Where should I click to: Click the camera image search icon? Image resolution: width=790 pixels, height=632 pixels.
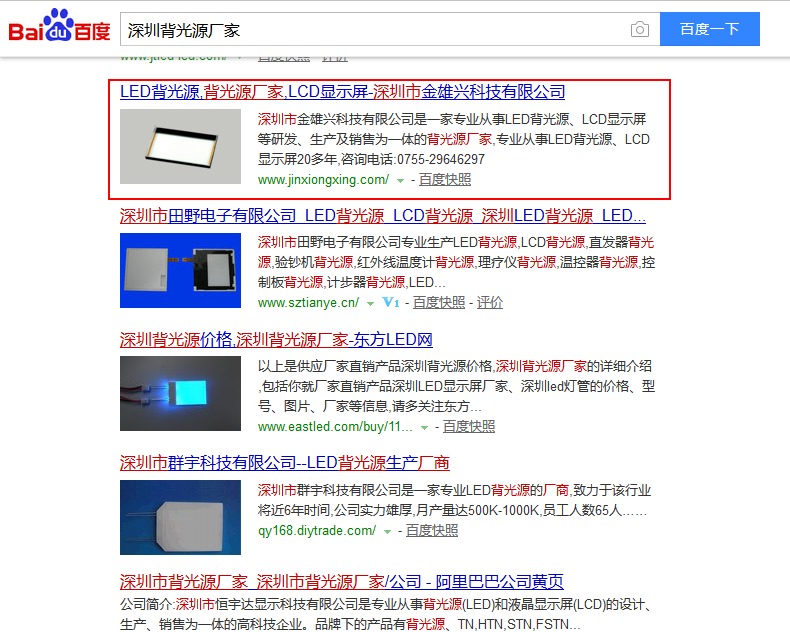(x=639, y=29)
